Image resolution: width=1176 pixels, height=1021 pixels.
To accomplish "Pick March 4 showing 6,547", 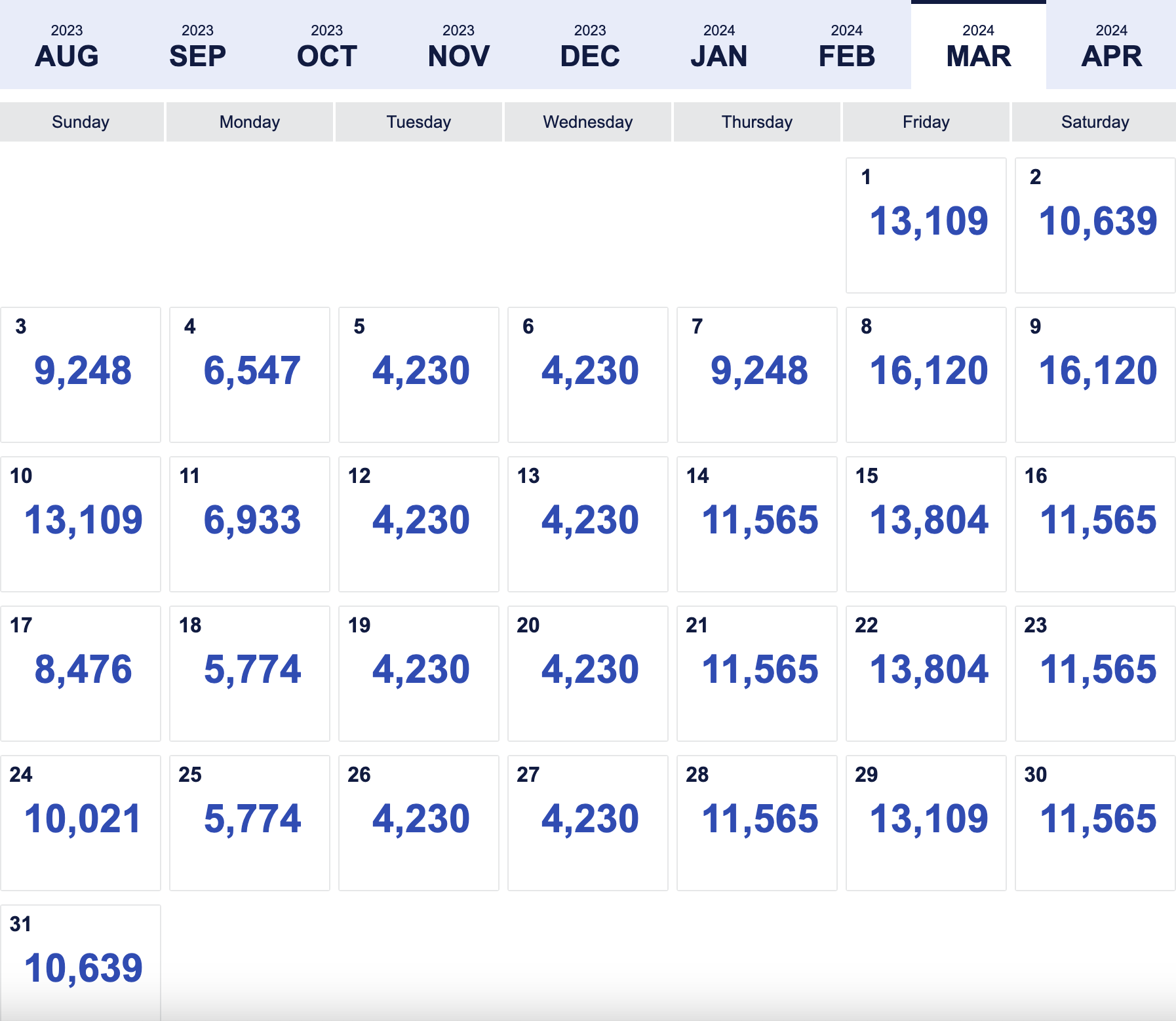I will pyautogui.click(x=250, y=375).
